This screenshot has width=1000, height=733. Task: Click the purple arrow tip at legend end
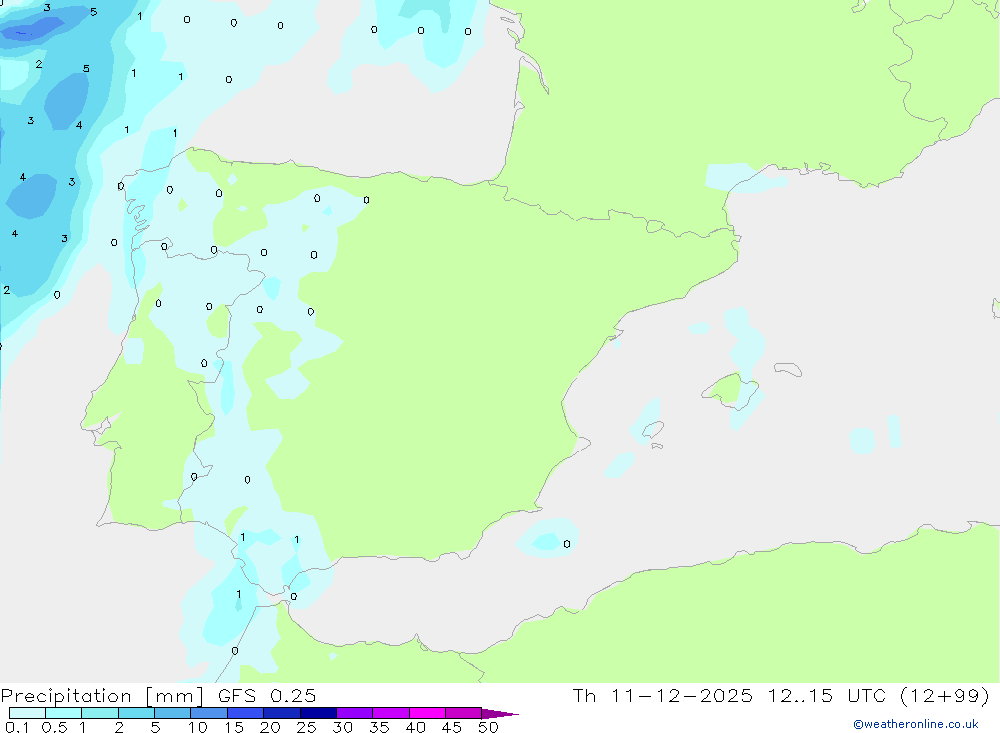click(499, 714)
